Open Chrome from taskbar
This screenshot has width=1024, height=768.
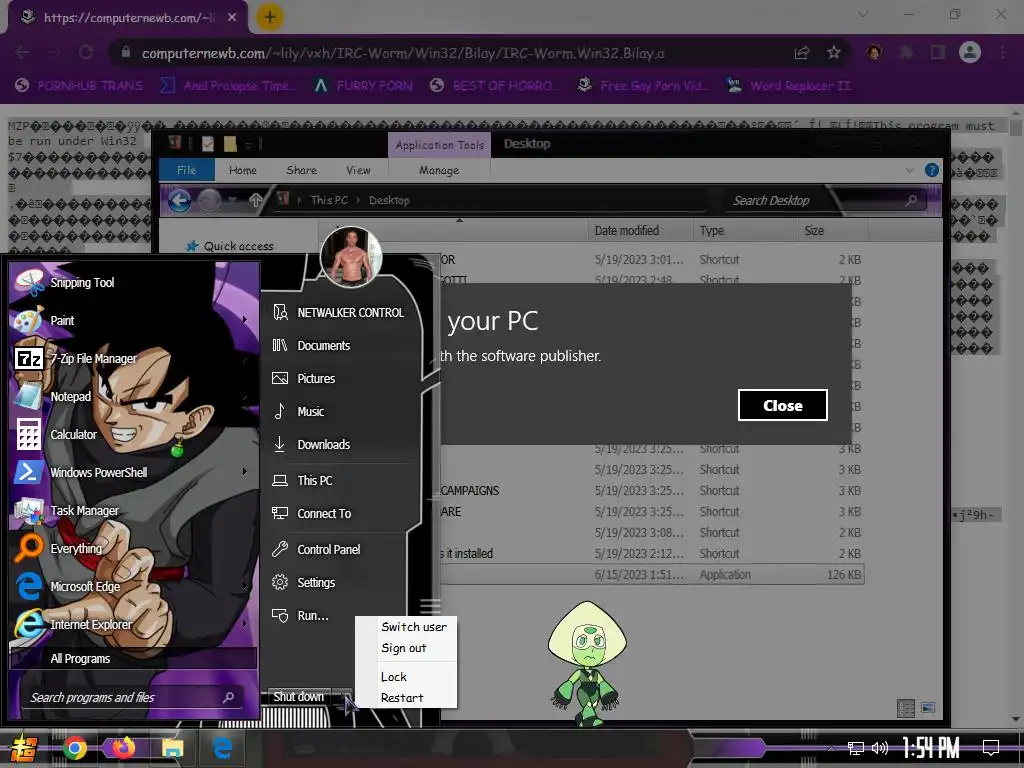(75, 748)
